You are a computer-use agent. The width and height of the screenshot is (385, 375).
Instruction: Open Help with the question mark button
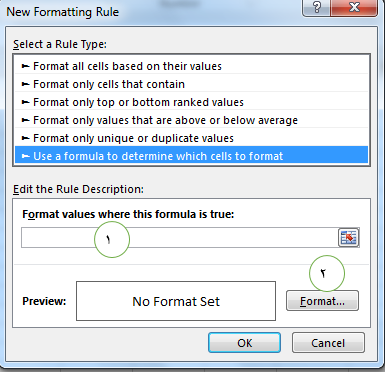(317, 7)
